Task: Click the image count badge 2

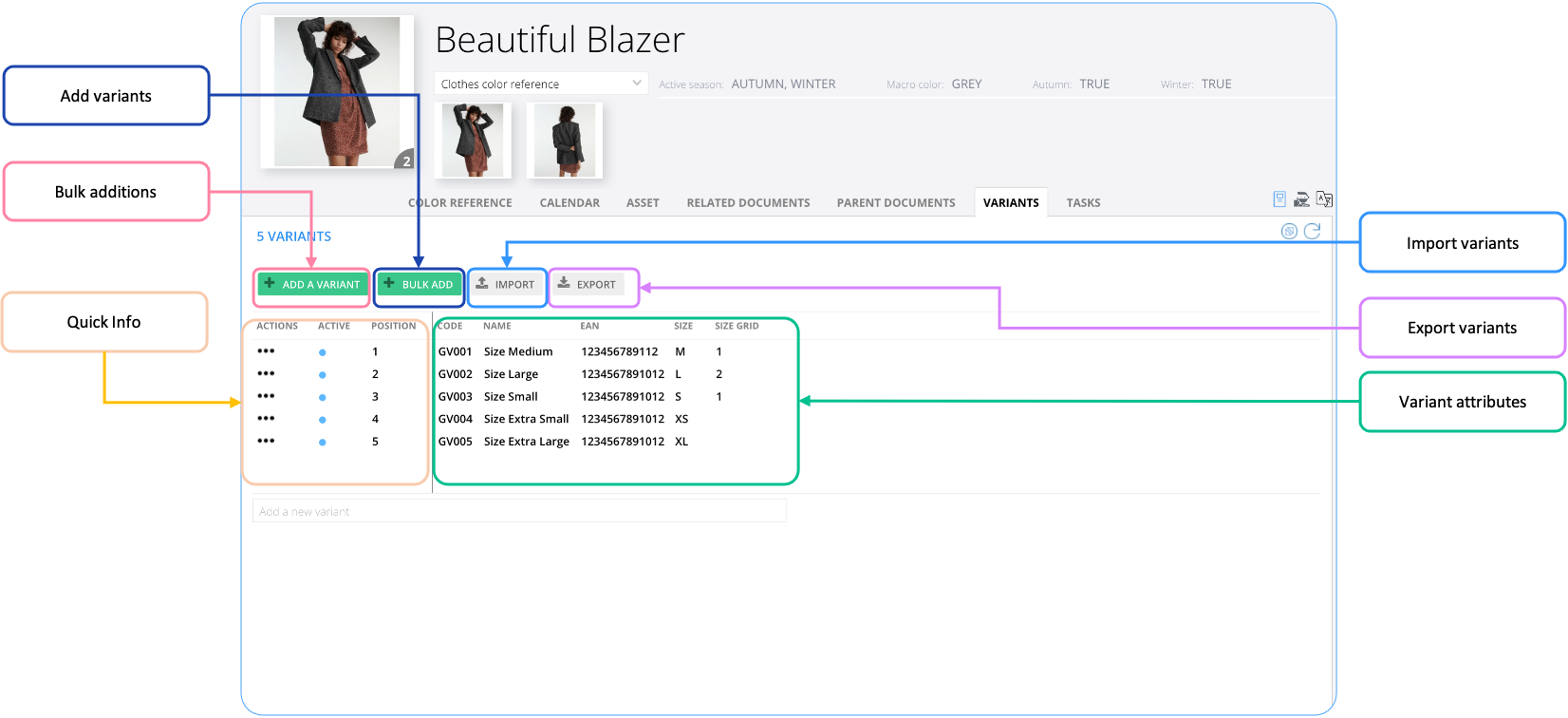Action: [406, 161]
